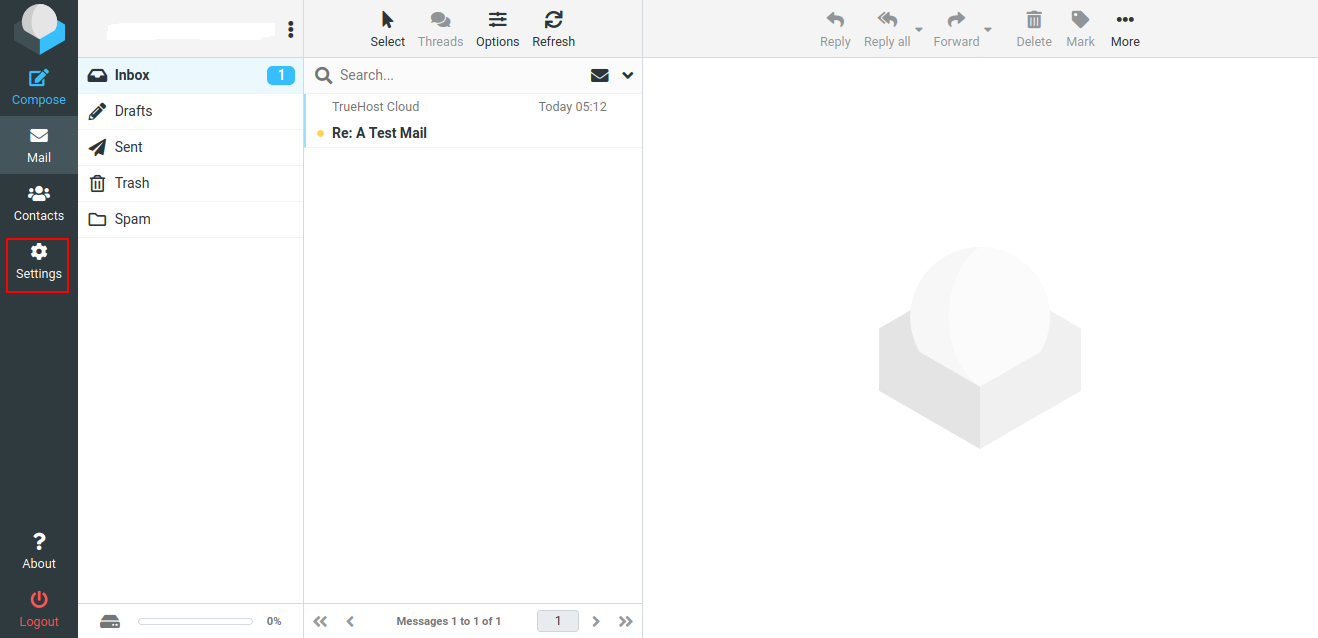
Task: Open message list Options
Action: click(497, 27)
